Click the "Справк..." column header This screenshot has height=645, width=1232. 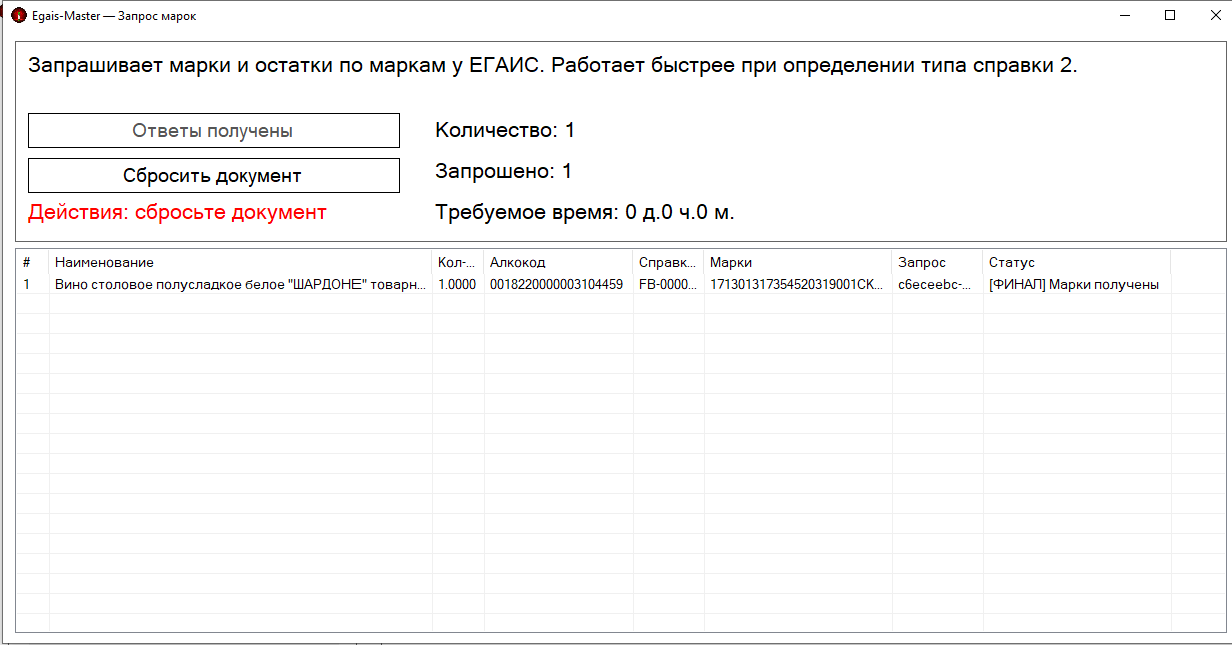pyautogui.click(x=667, y=262)
